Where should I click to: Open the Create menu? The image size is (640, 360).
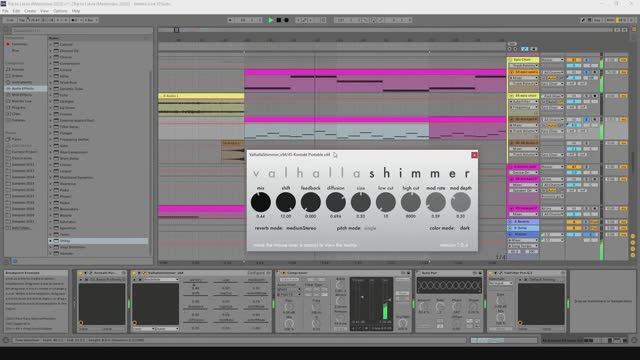[x=30, y=11]
